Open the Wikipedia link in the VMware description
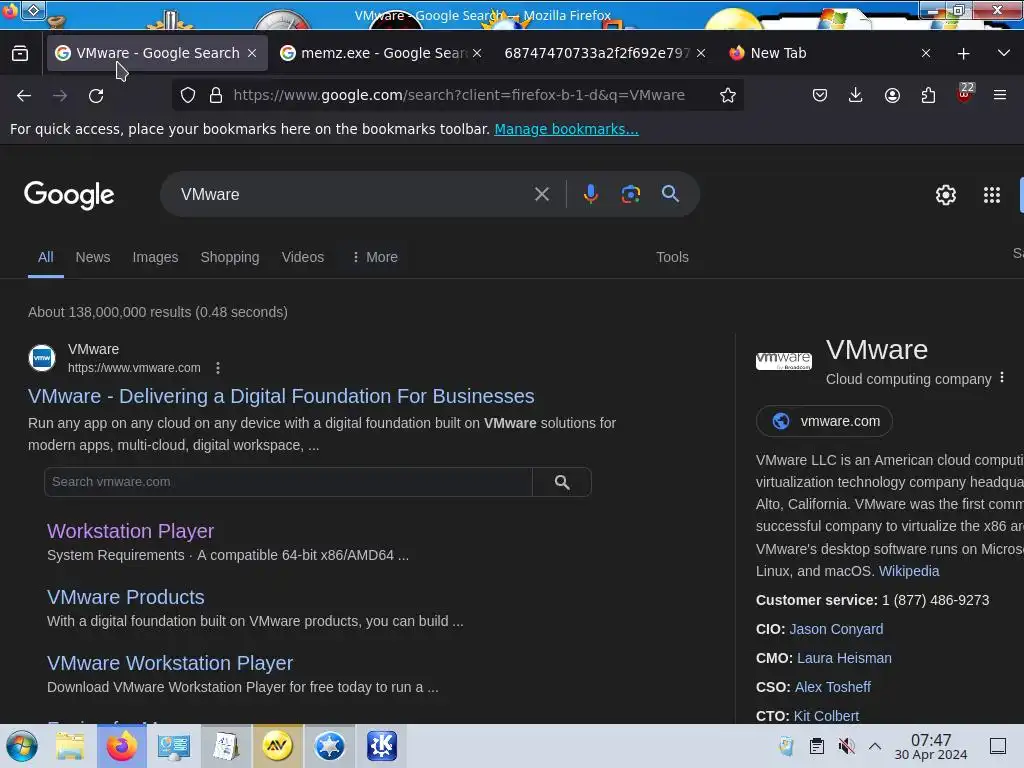1024x768 pixels. [908, 571]
